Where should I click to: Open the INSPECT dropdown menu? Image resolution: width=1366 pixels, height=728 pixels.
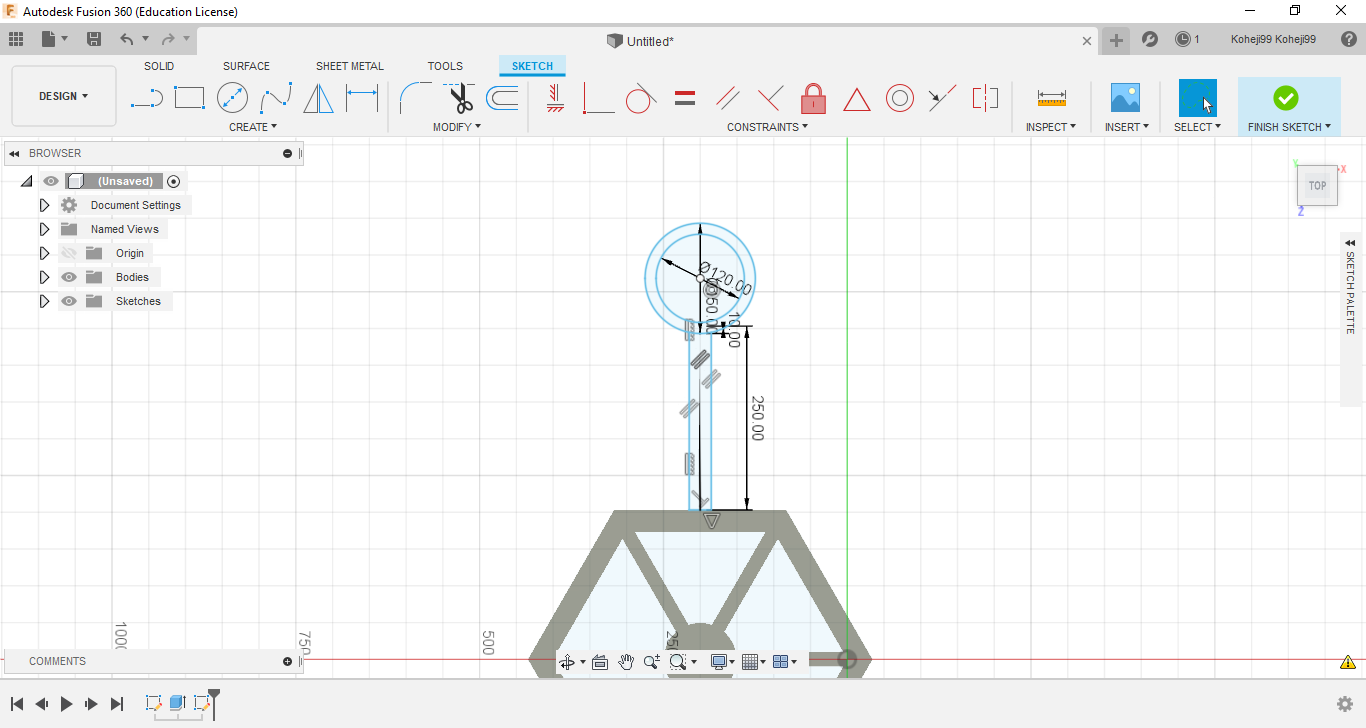(x=1051, y=127)
